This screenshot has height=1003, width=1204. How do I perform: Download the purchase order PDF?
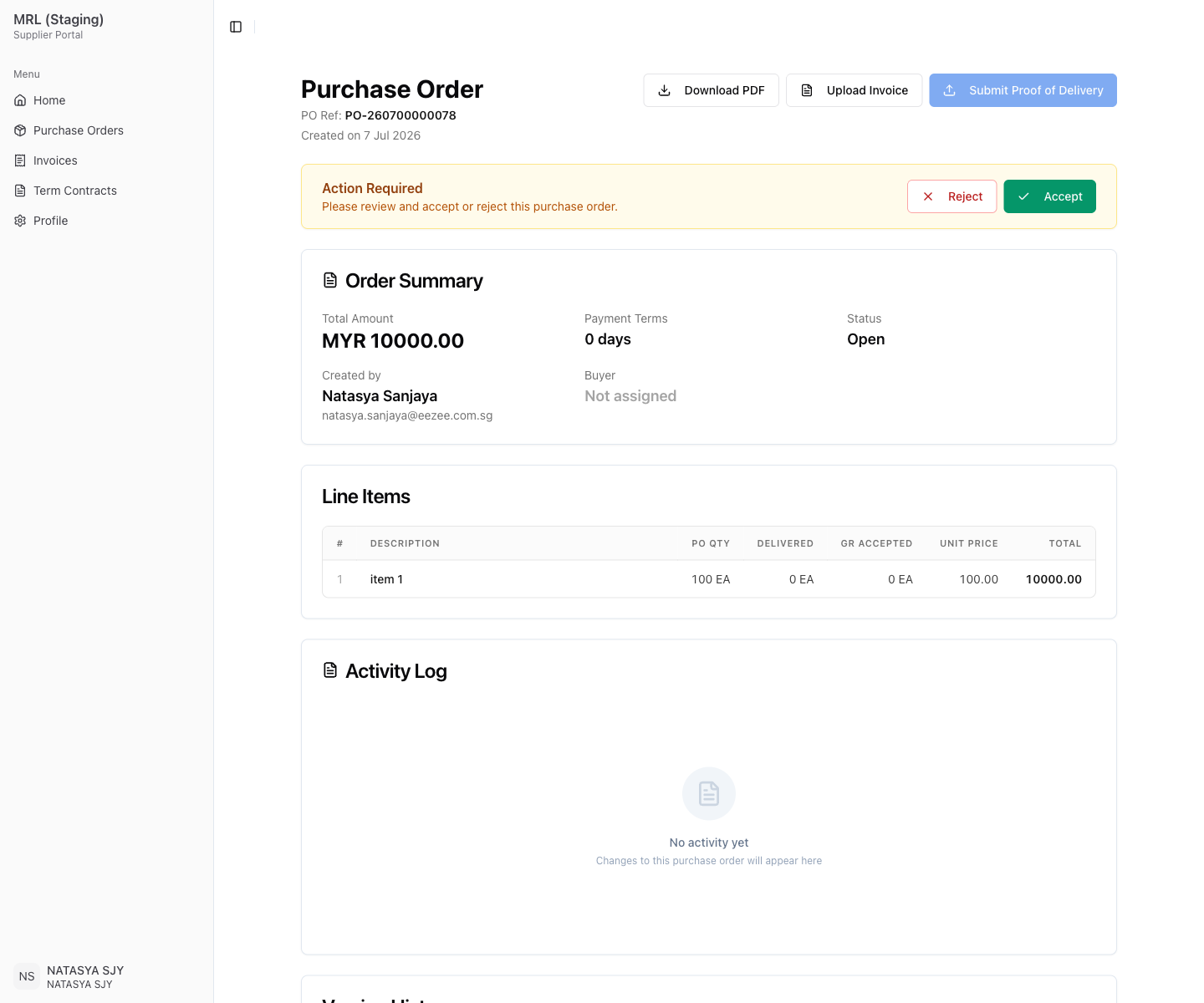711,90
